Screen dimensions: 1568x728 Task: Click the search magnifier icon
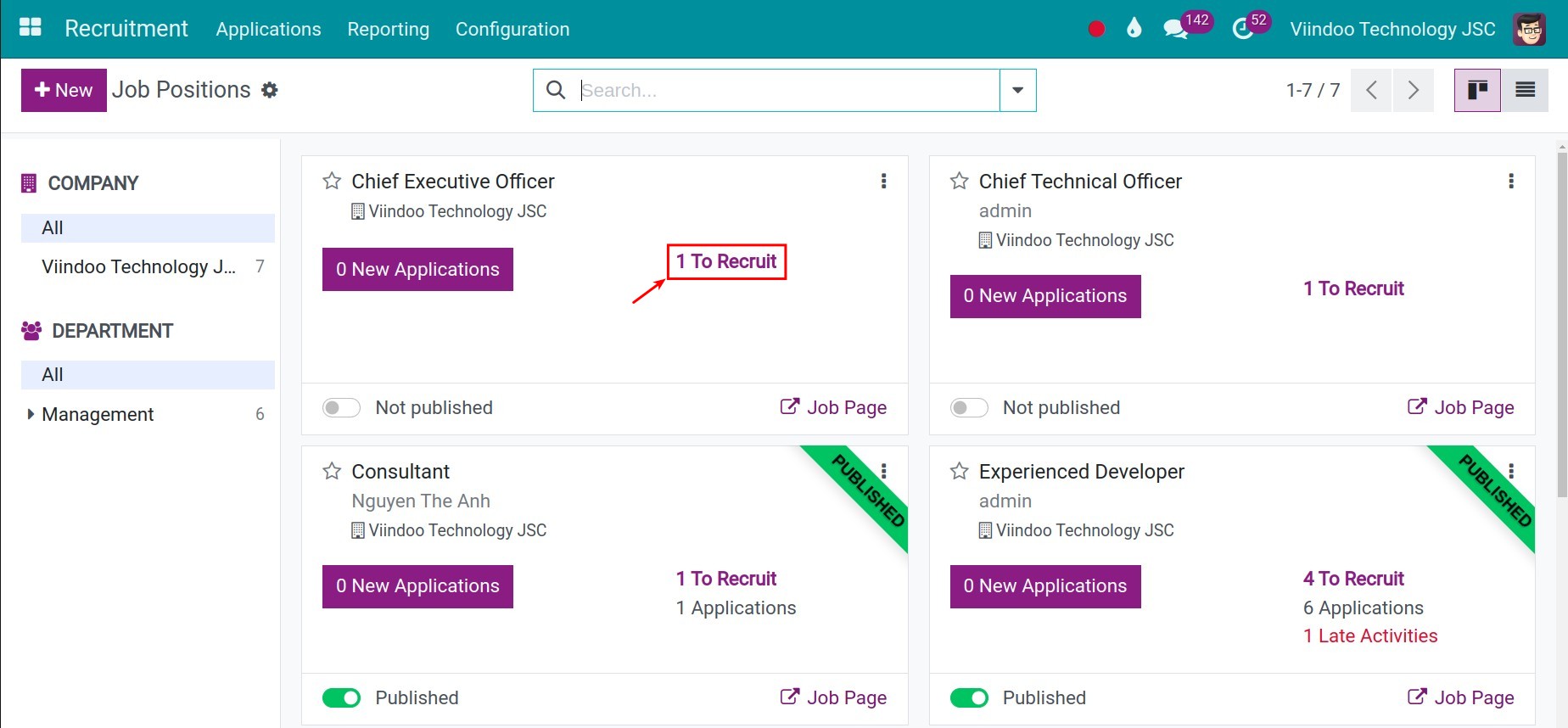556,90
